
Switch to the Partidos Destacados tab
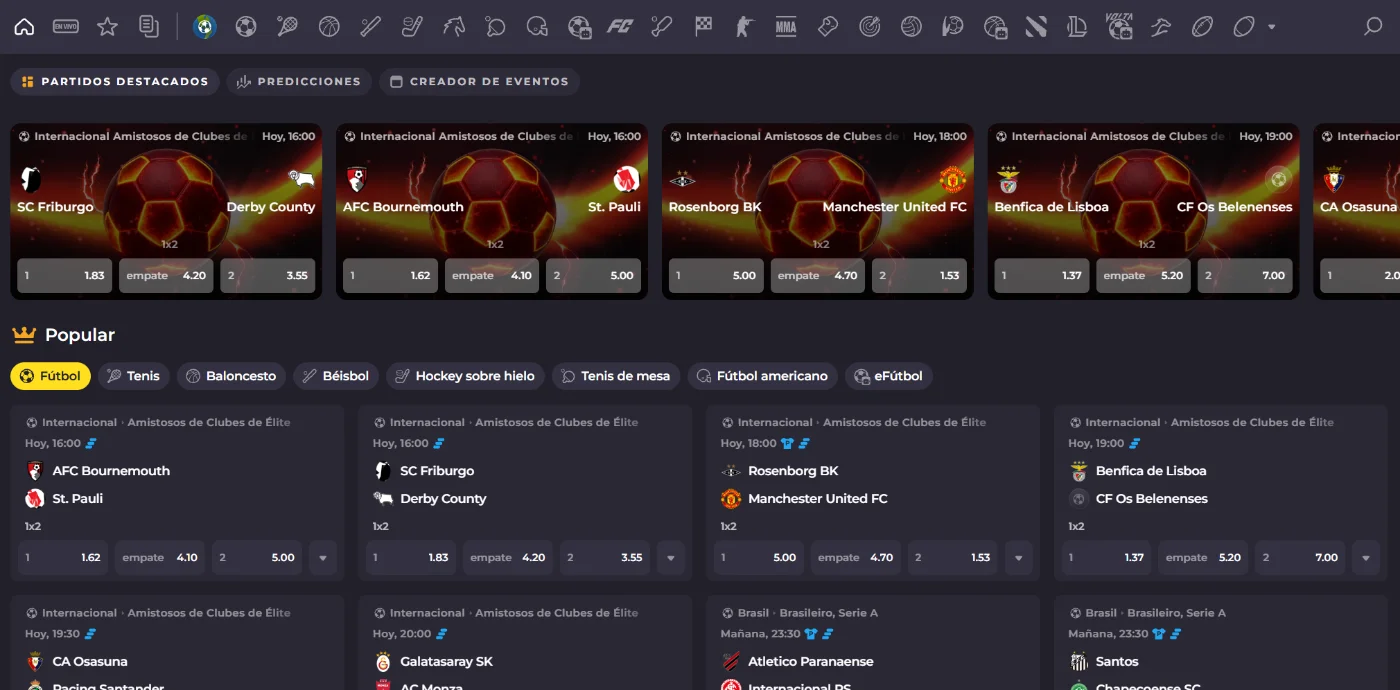click(115, 82)
